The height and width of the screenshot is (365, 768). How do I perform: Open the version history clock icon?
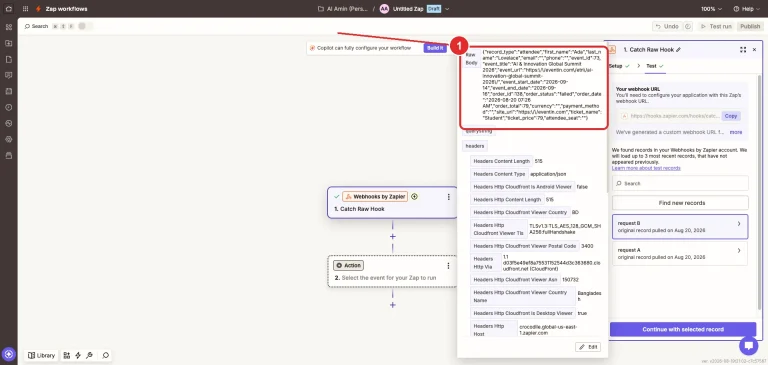point(688,26)
